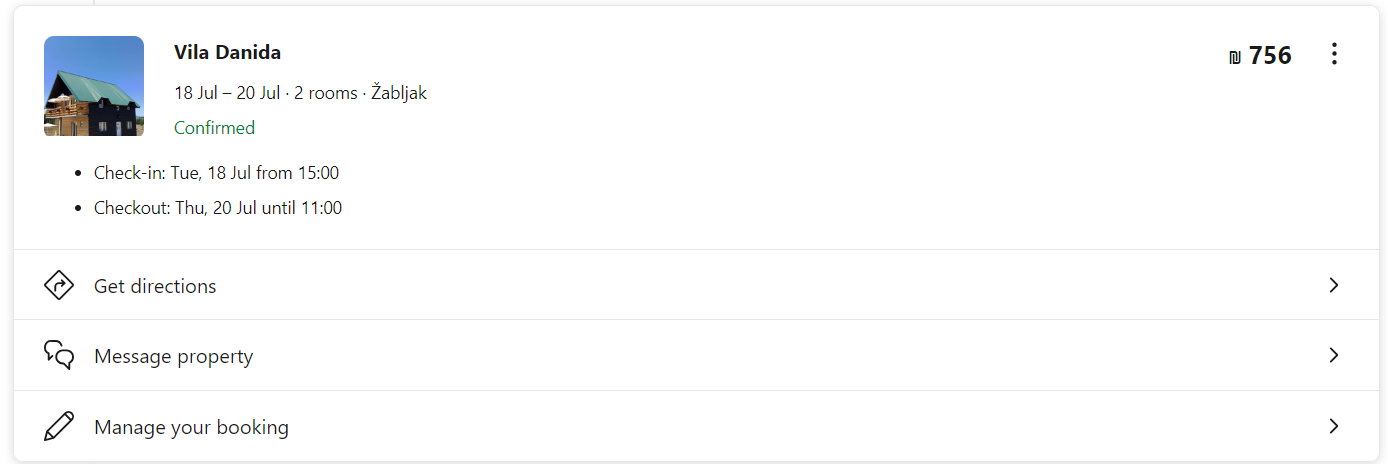
Task: Open the Vila Danida cabin photo
Action: coord(94,86)
